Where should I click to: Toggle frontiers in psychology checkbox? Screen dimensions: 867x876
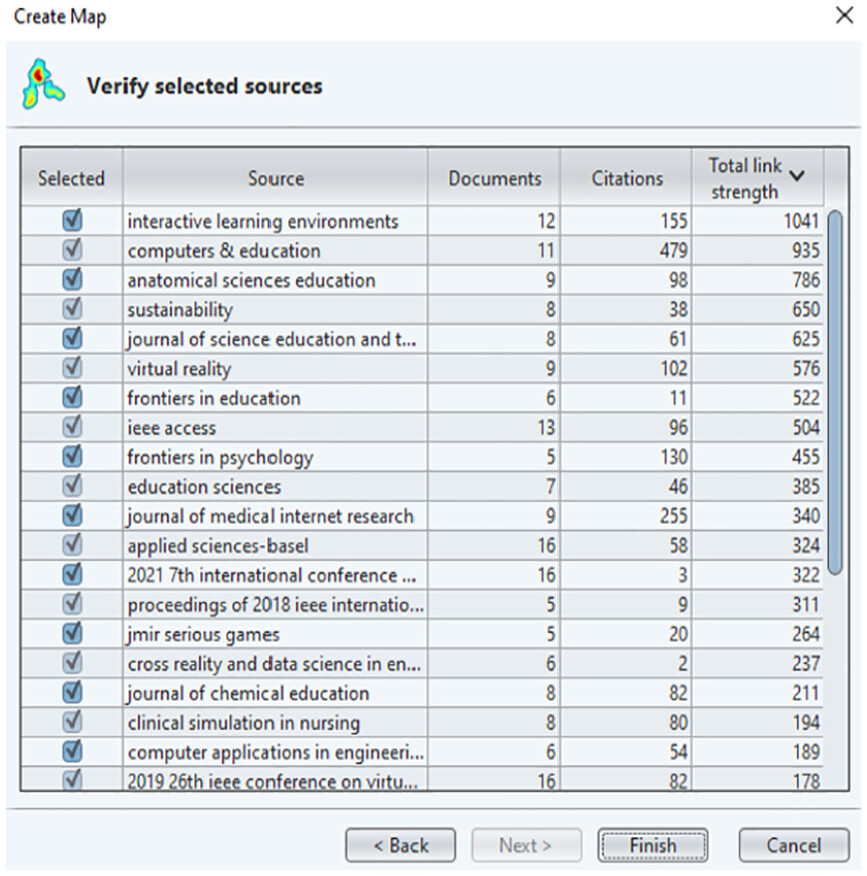point(72,457)
